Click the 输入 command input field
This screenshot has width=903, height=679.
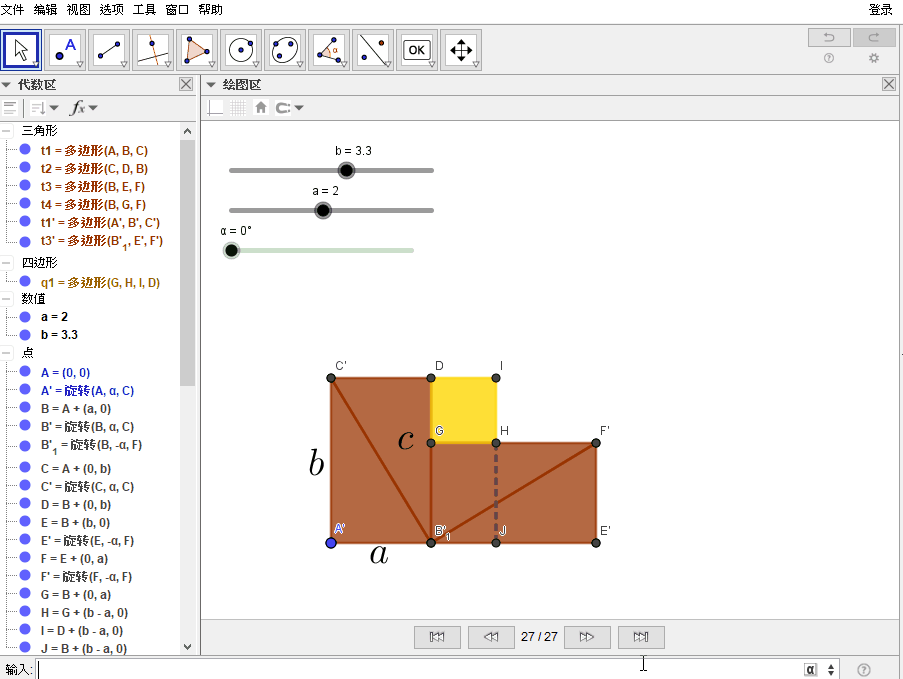pos(419,670)
